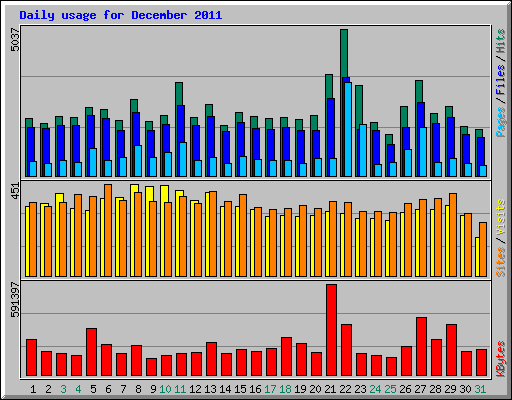Image resolution: width=512 pixels, height=400 pixels.
Task: Click day label 21 on the x-axis
Action: (x=330, y=389)
